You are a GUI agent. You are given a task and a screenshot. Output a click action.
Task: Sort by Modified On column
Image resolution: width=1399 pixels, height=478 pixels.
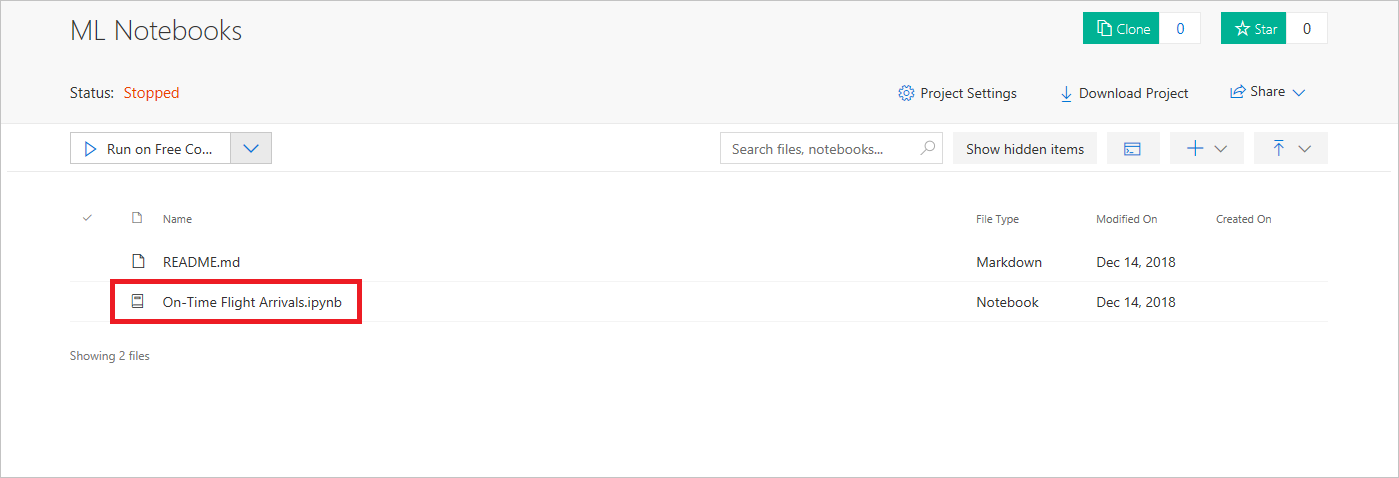pyautogui.click(x=1126, y=219)
